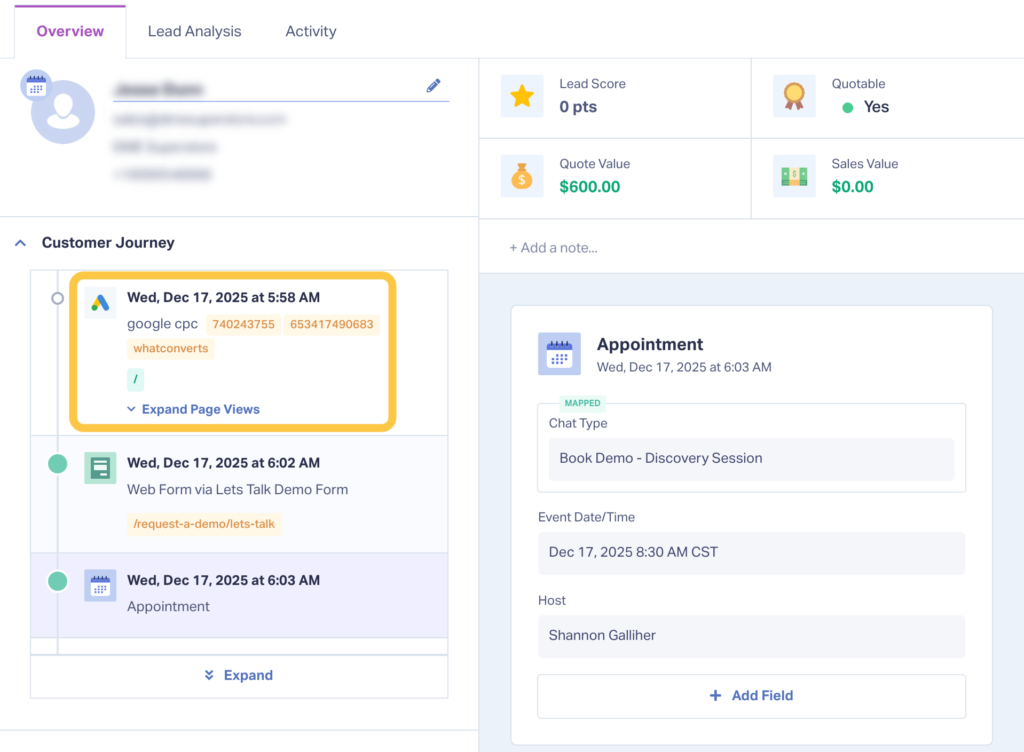
Task: Open the Activity tab
Action: [x=310, y=31]
